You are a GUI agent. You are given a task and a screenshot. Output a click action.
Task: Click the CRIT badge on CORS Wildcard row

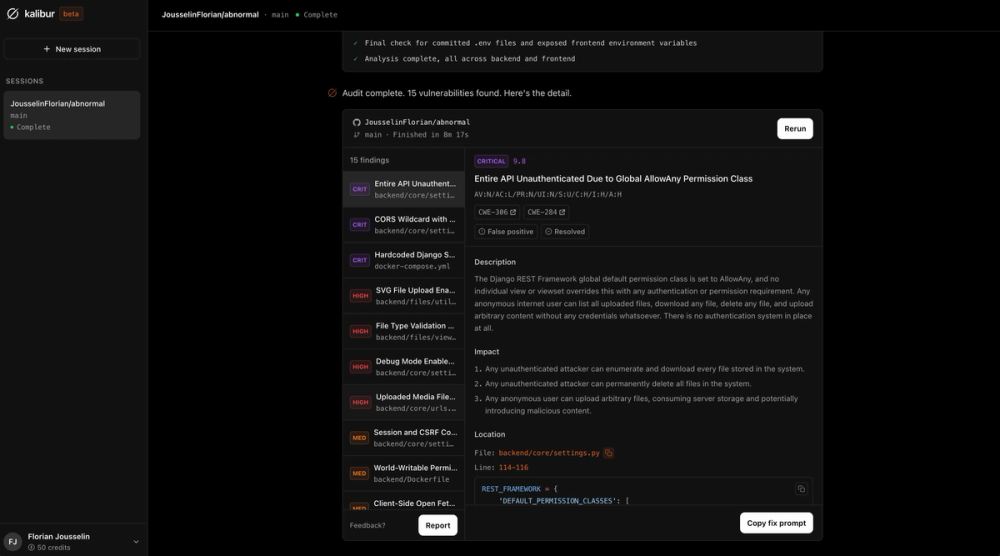[360, 224]
